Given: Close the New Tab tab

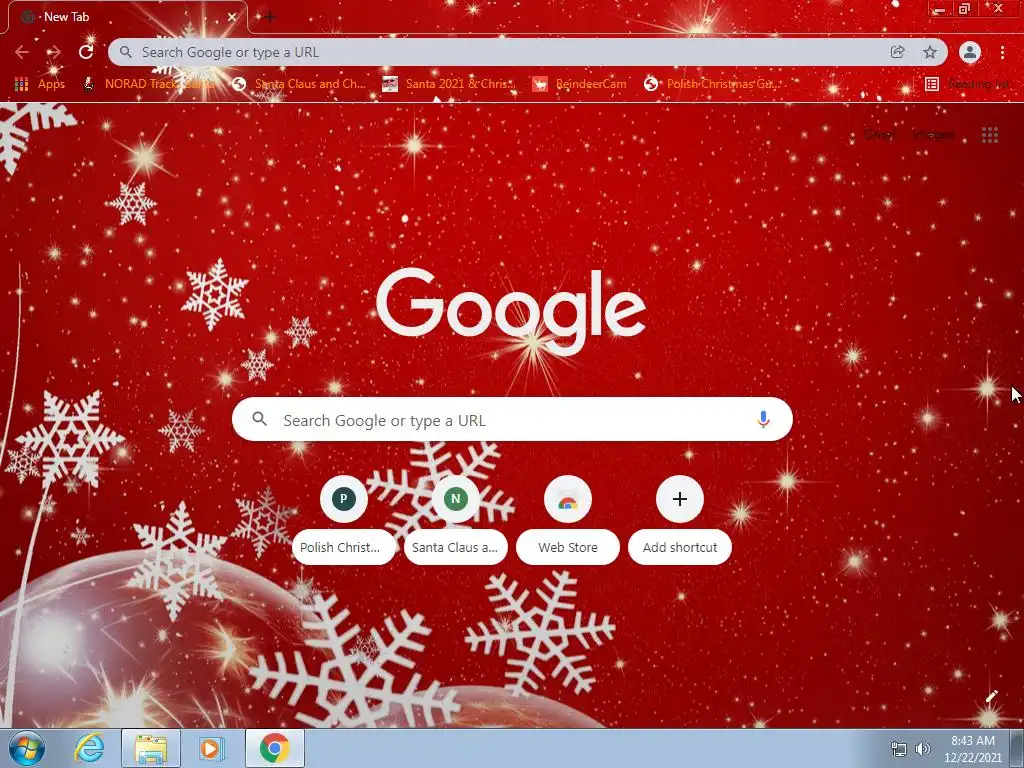Looking at the screenshot, I should [x=232, y=17].
